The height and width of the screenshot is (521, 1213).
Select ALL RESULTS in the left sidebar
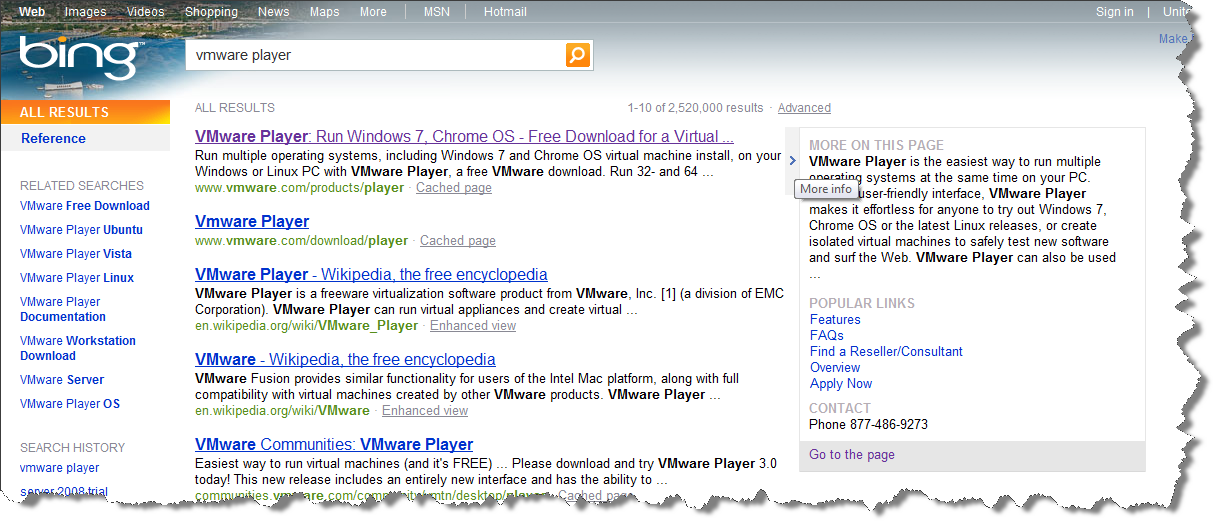(x=85, y=112)
